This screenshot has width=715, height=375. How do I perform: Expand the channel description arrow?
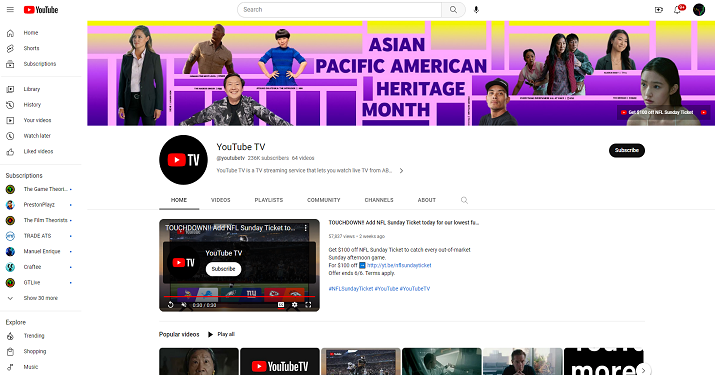point(401,171)
